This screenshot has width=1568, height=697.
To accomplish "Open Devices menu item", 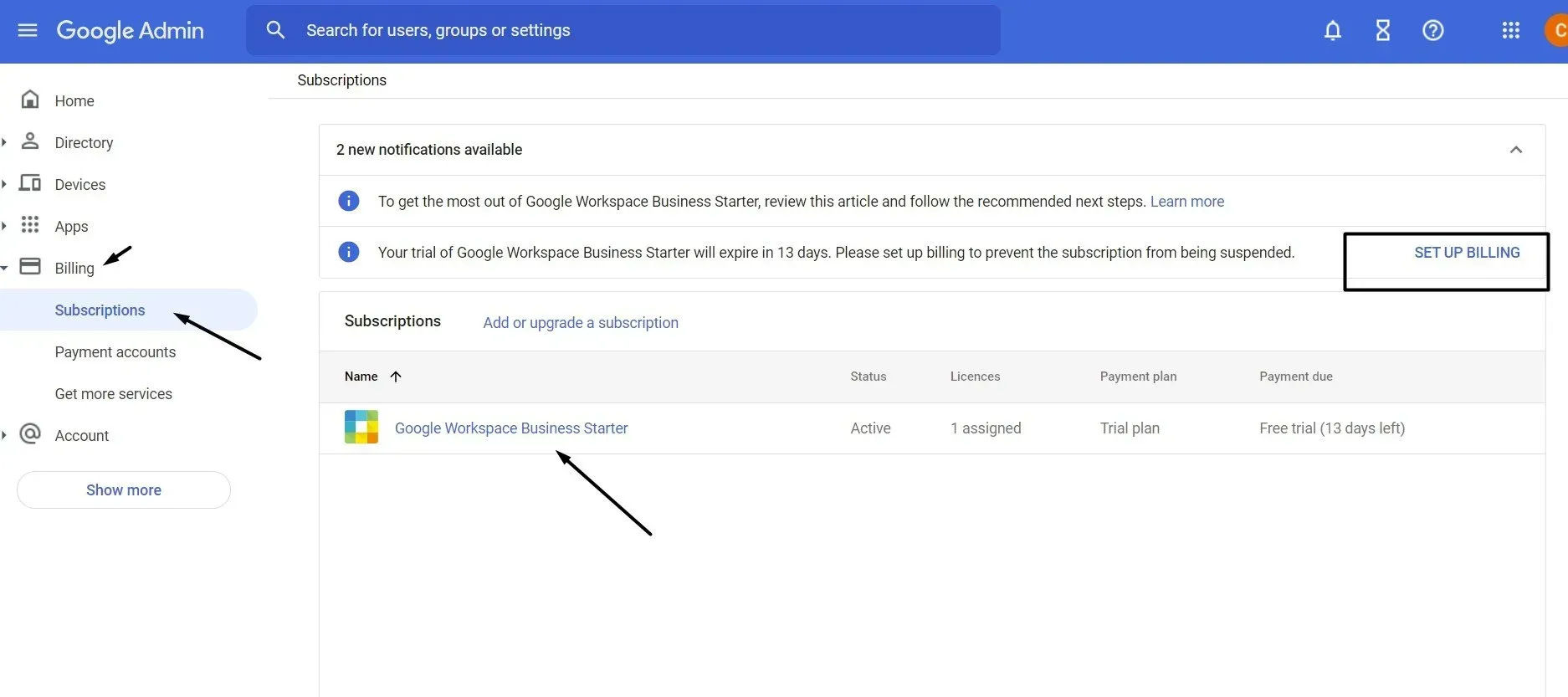I will coord(80,185).
